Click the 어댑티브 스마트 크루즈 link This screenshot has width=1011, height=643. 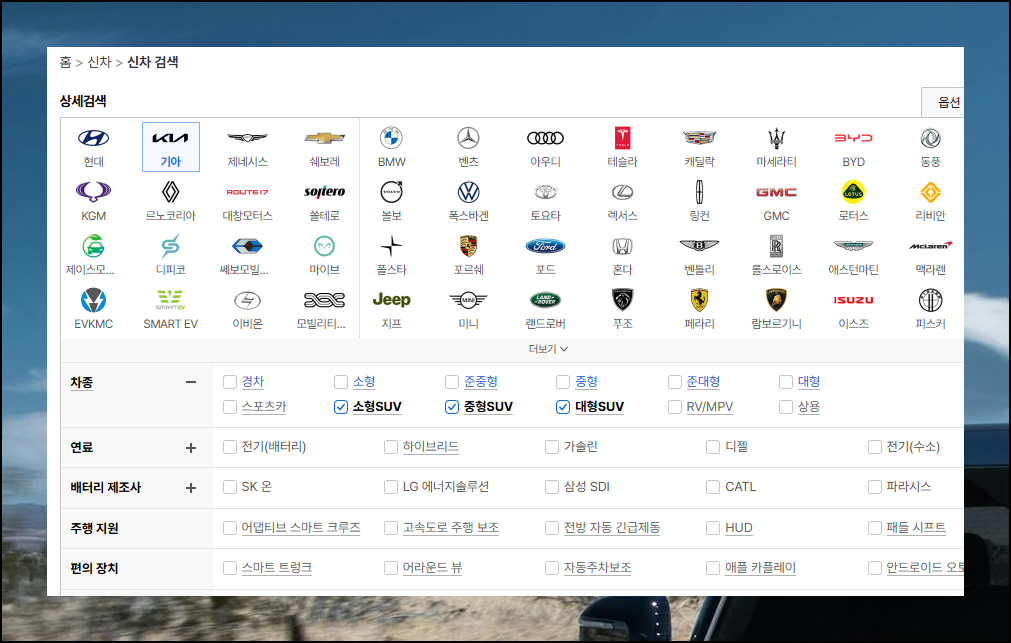(300, 527)
